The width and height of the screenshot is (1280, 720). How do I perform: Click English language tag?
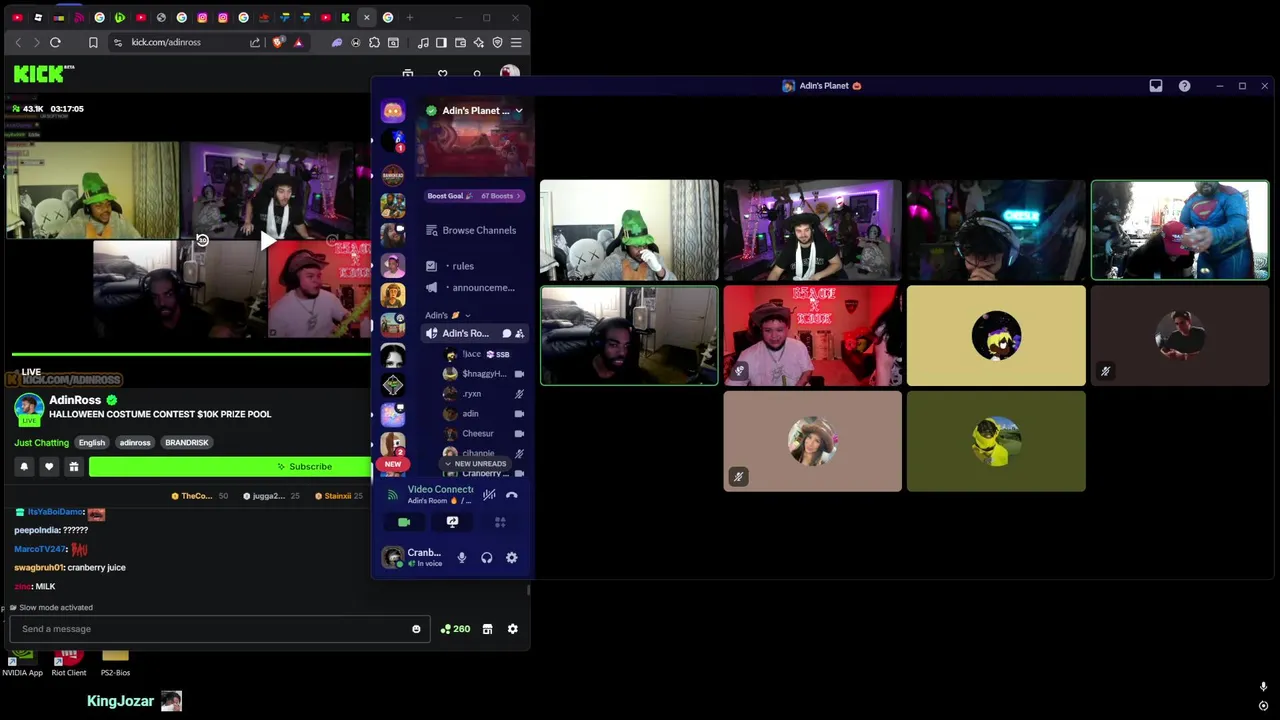[x=92, y=443]
